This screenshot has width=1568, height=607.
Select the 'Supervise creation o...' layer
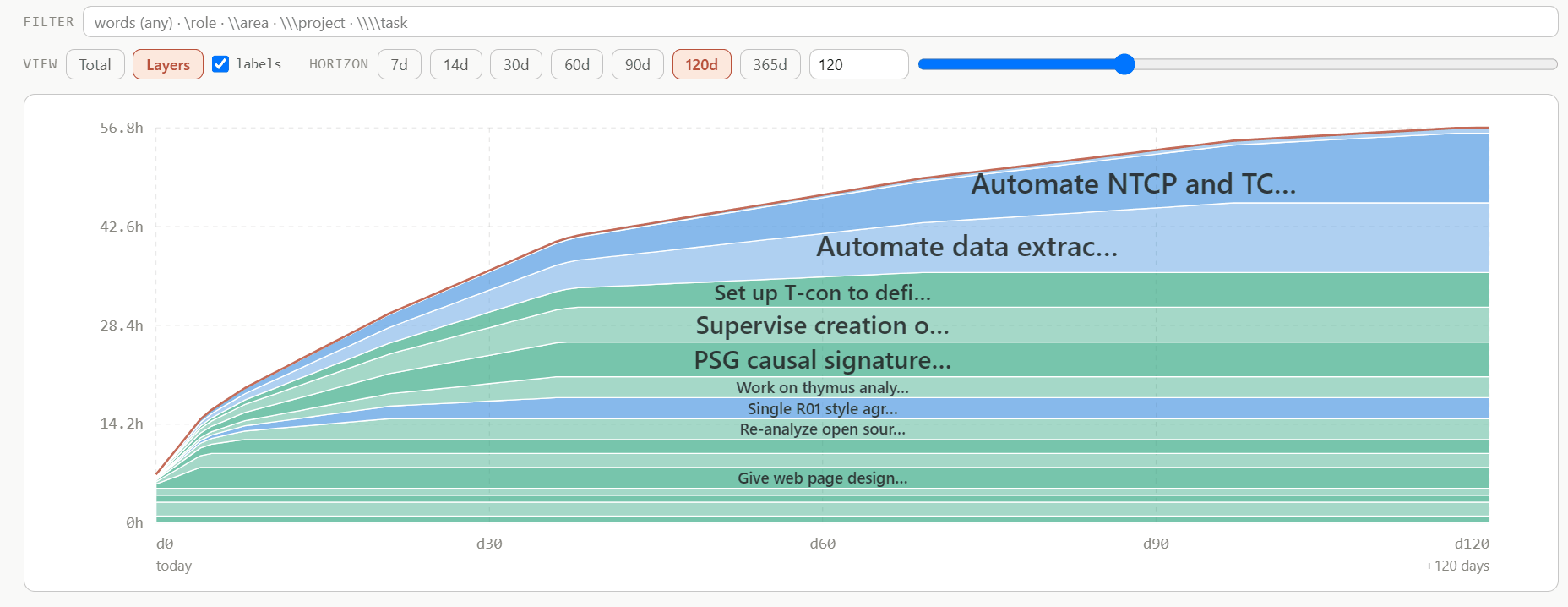tap(822, 325)
